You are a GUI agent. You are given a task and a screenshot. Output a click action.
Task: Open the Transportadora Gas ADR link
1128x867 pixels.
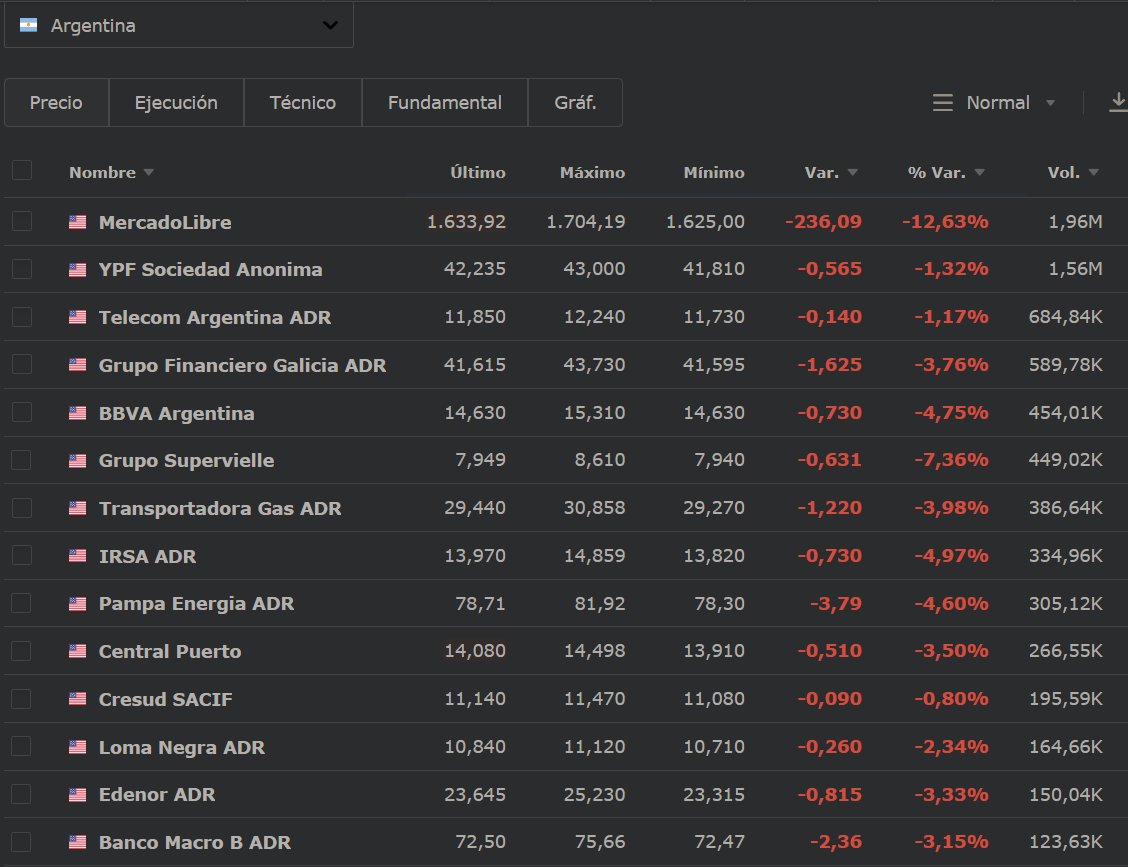tap(220, 508)
